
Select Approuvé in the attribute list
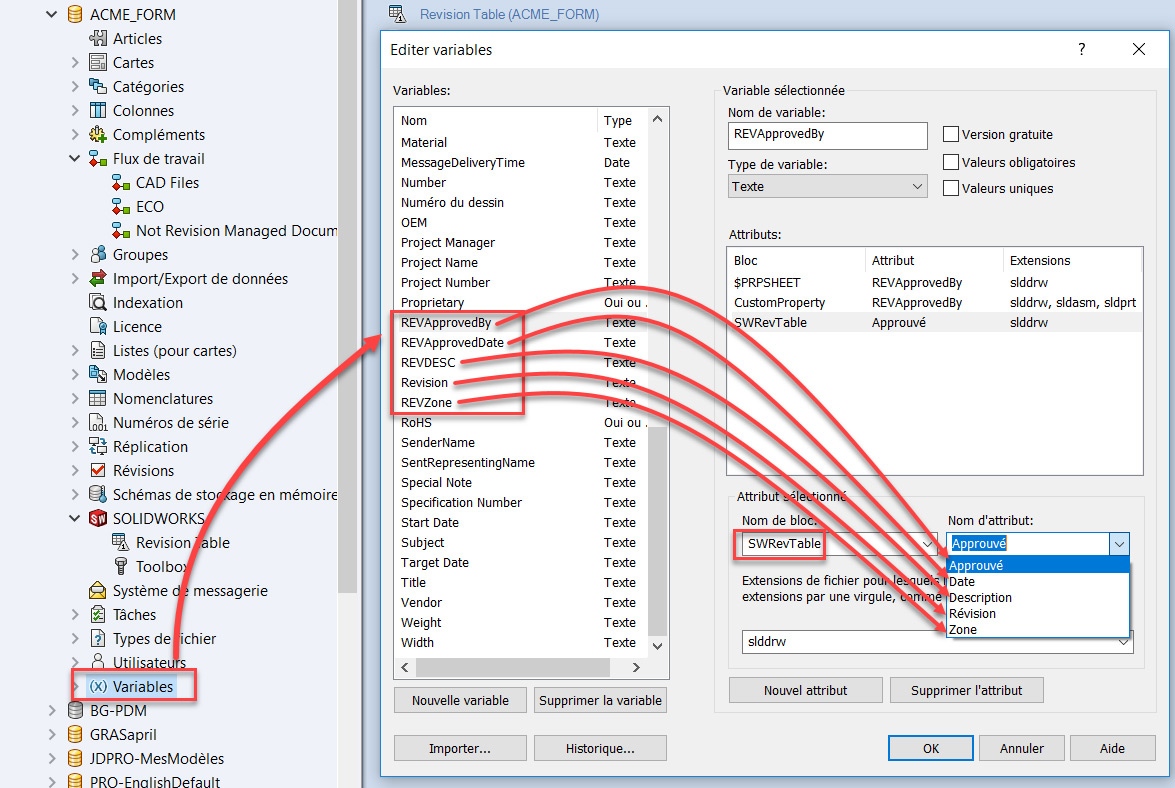1038,566
